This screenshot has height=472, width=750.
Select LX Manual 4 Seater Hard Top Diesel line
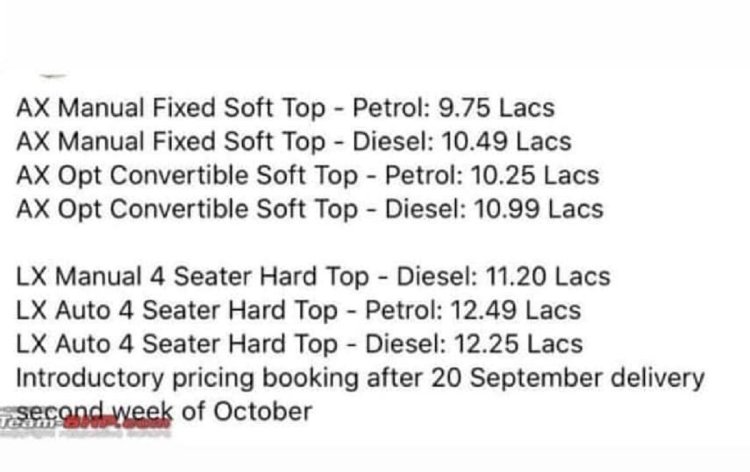point(313,276)
